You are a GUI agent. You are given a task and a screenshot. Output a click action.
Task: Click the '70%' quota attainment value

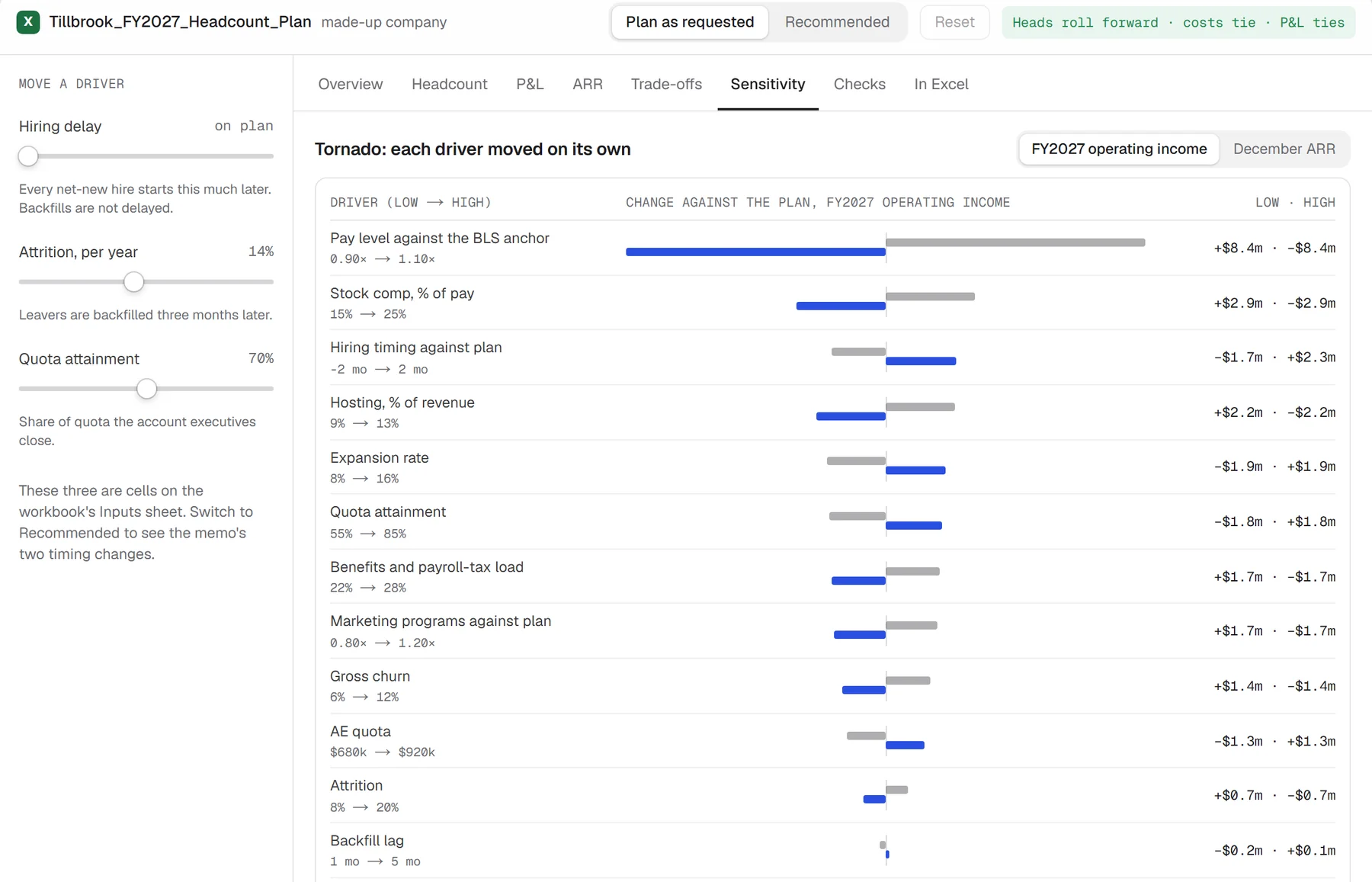pyautogui.click(x=261, y=358)
